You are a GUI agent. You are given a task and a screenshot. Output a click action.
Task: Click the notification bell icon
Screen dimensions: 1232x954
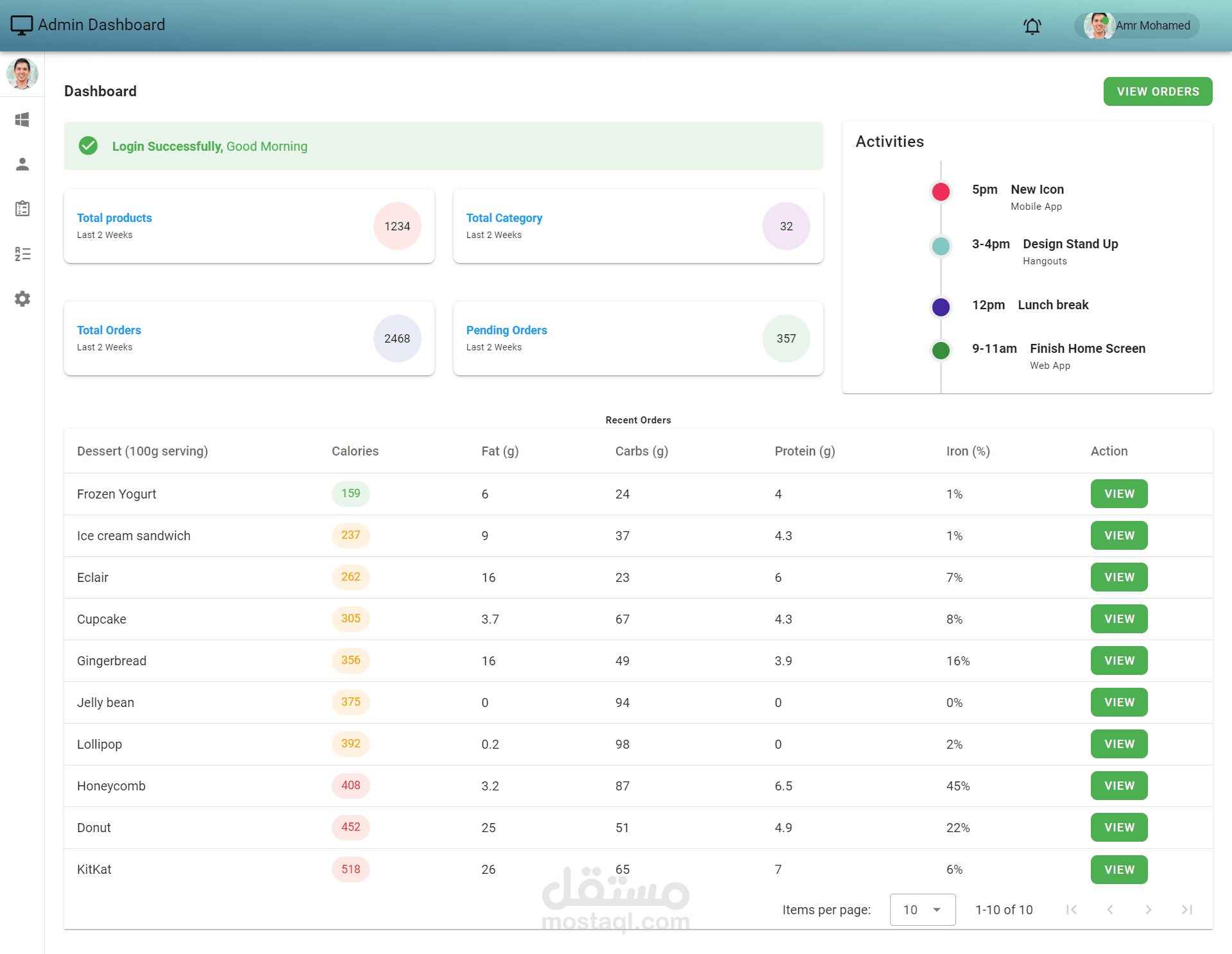[x=1032, y=26]
